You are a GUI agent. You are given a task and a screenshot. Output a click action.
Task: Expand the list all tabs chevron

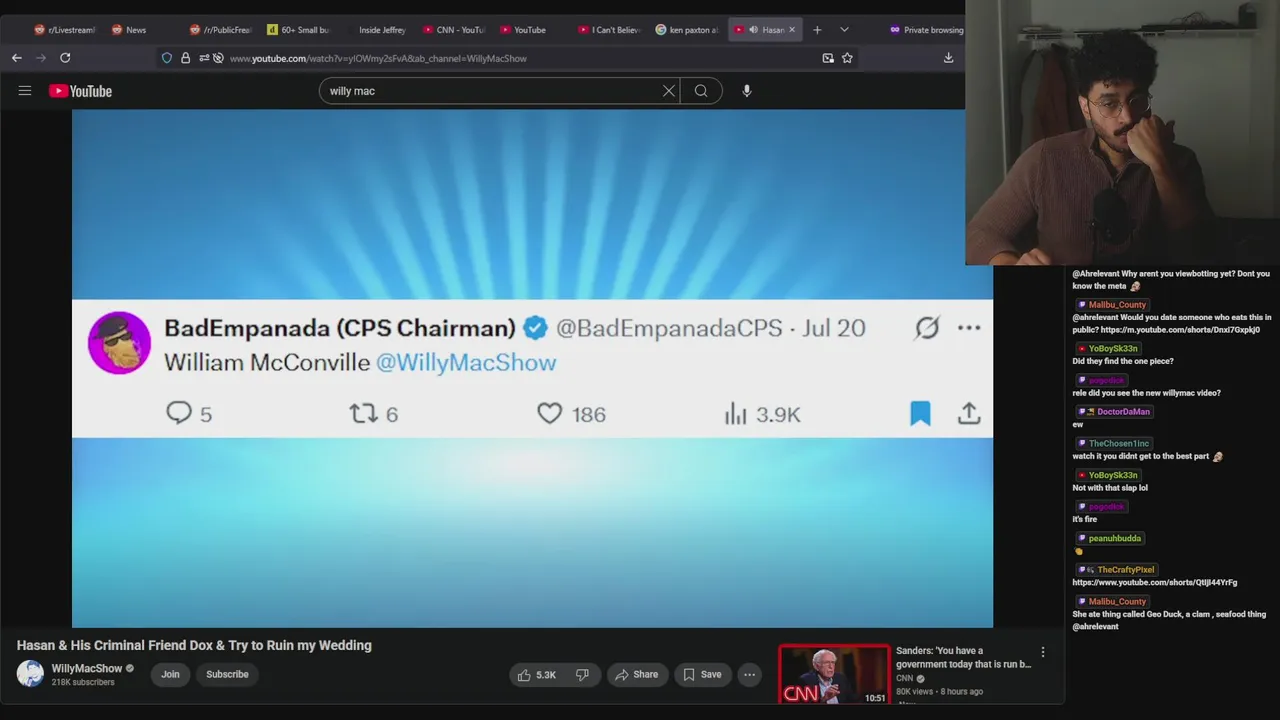(844, 30)
